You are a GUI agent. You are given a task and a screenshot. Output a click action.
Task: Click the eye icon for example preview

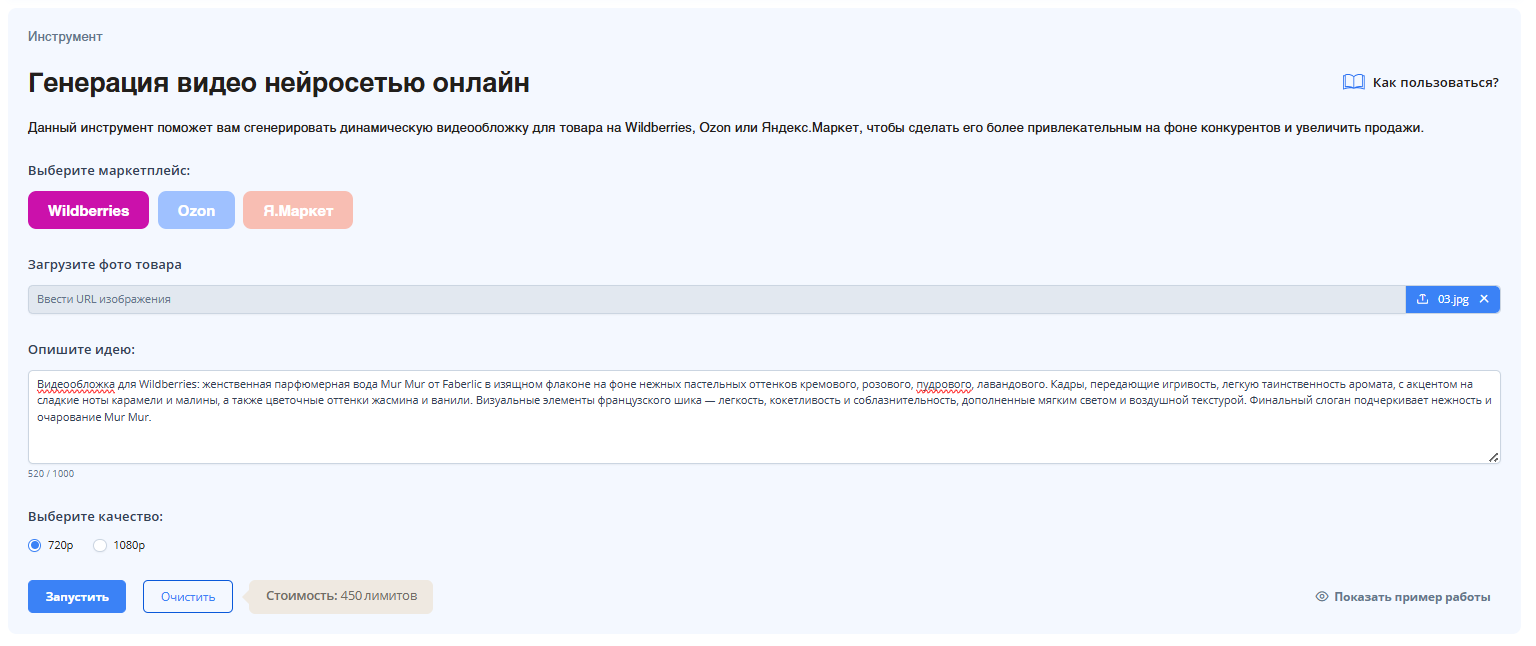coord(1322,597)
